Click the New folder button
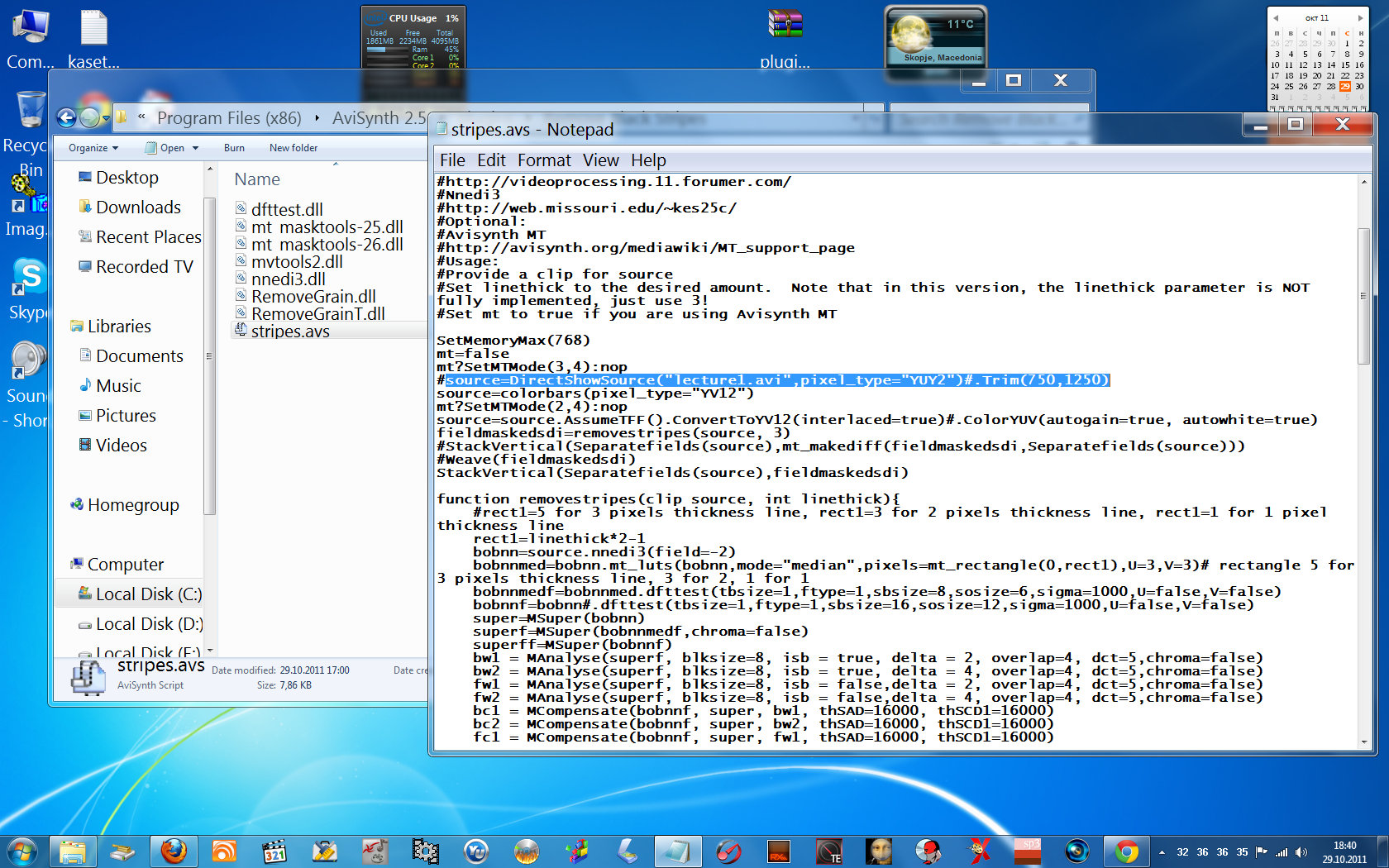The image size is (1389, 868). pyautogui.click(x=293, y=148)
